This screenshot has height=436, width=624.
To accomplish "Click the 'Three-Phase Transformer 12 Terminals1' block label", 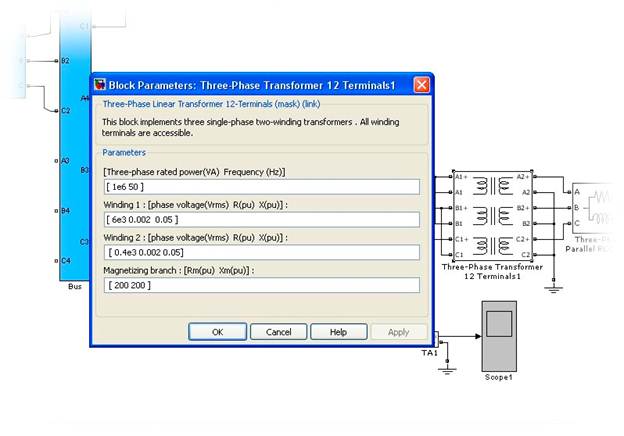I will pos(492,271).
